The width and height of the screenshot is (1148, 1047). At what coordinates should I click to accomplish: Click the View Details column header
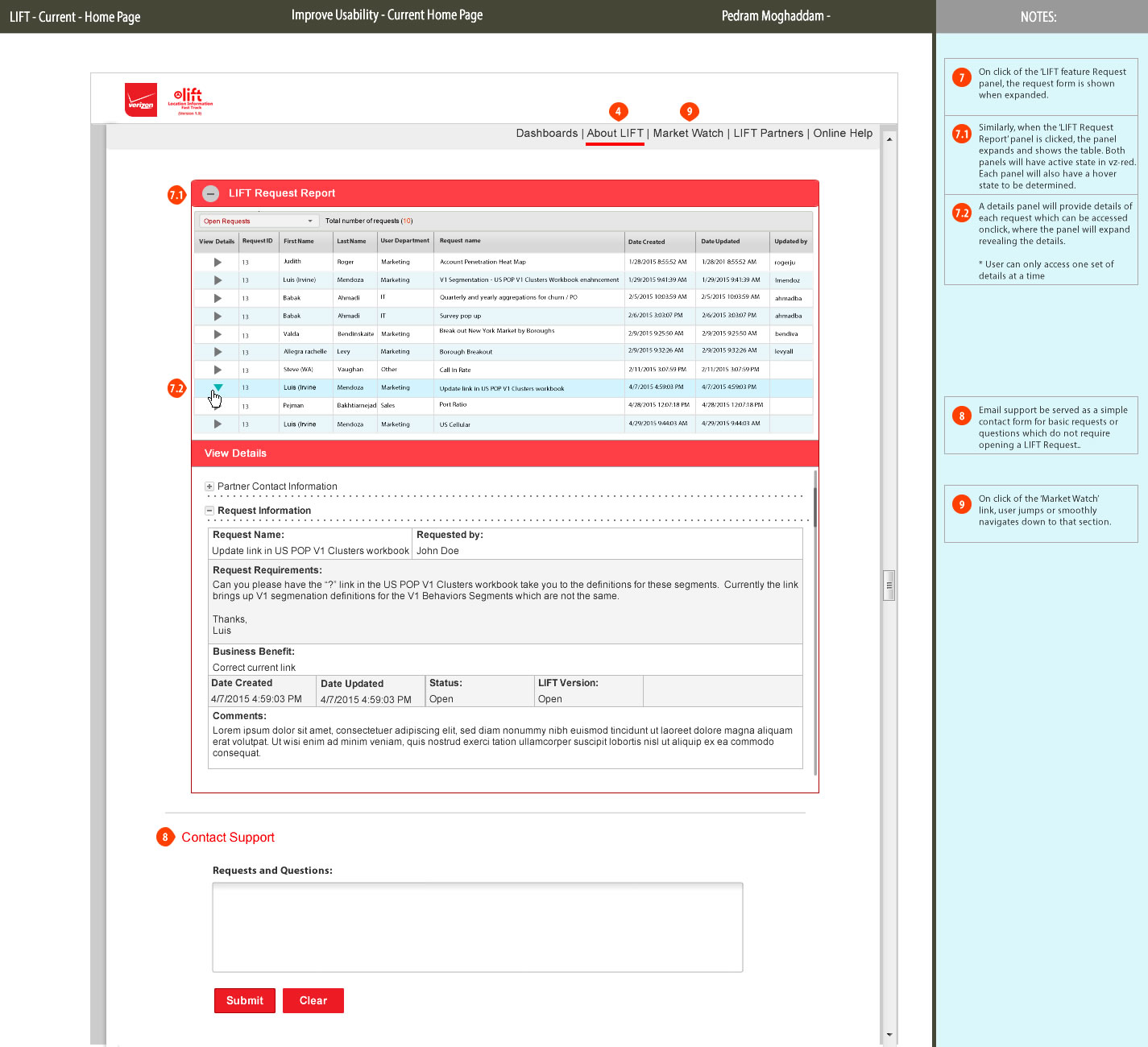[x=217, y=241]
